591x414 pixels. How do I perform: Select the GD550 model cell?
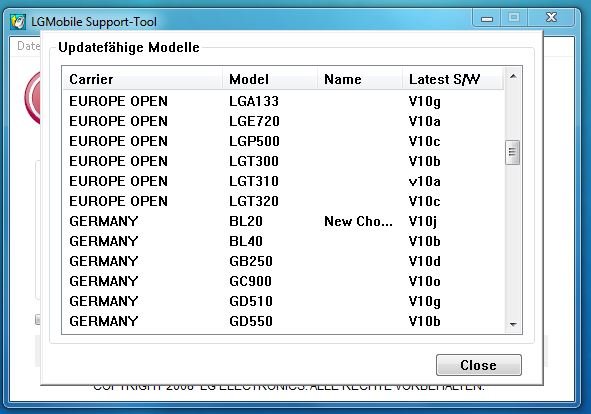(x=251, y=321)
